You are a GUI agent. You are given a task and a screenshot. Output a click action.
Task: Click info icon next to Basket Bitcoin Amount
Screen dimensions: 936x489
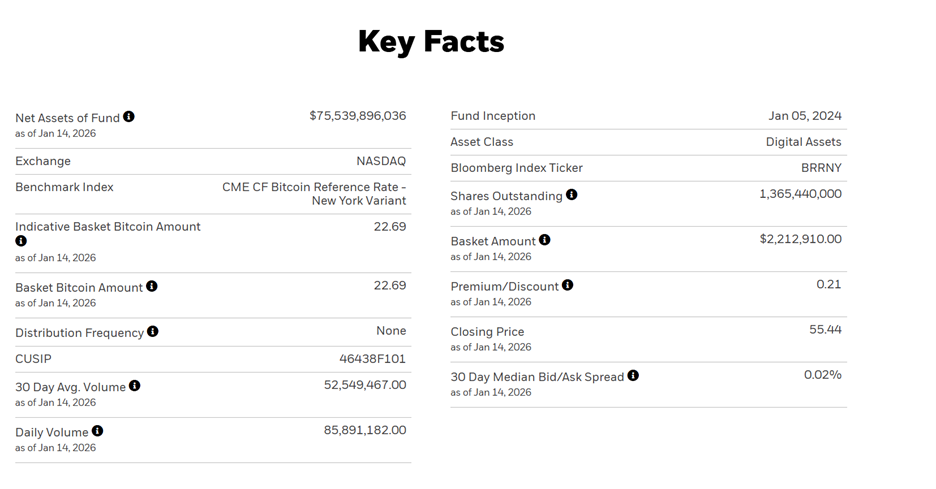click(x=152, y=286)
